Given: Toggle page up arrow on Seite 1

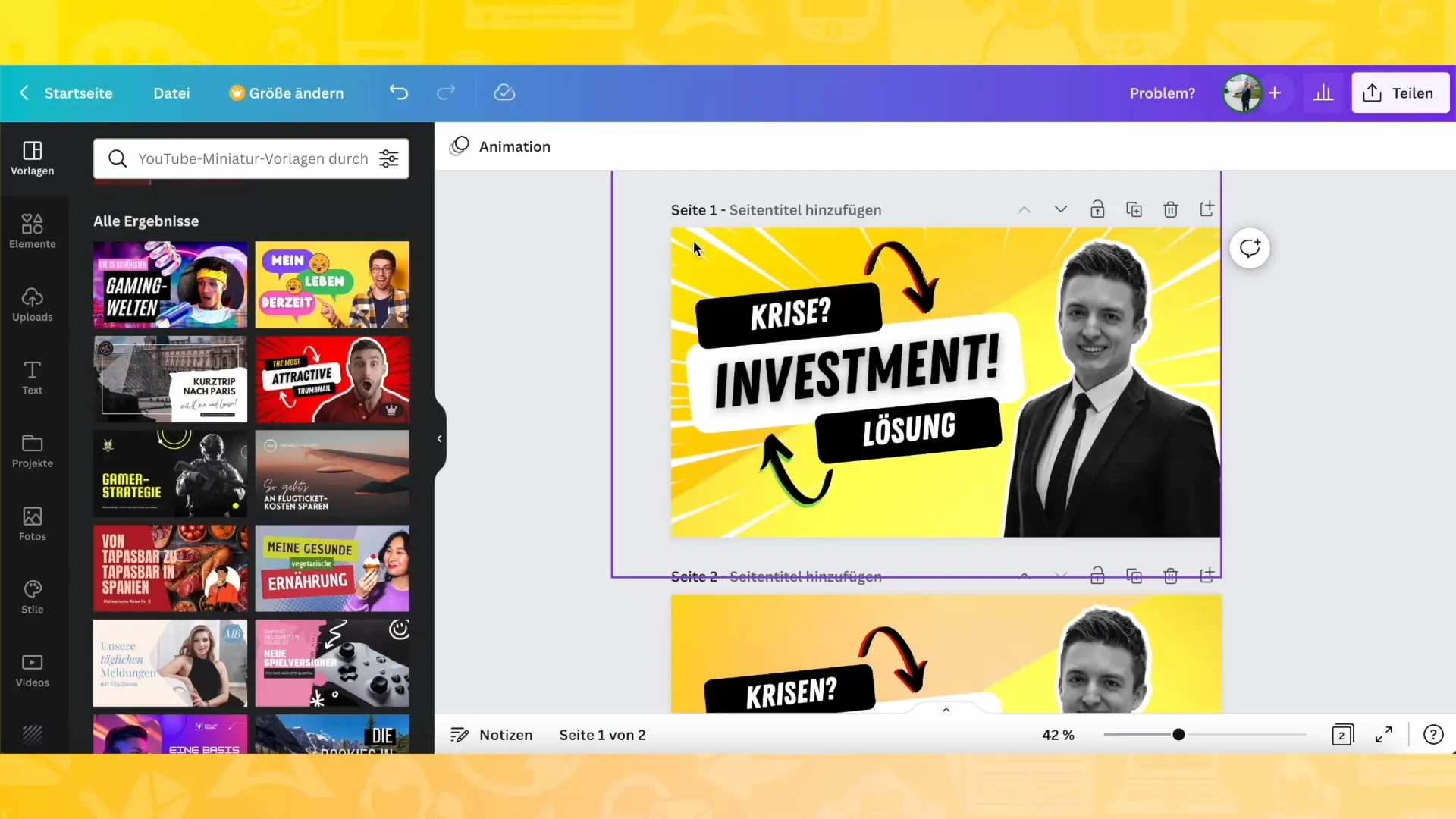Looking at the screenshot, I should coord(1027,210).
